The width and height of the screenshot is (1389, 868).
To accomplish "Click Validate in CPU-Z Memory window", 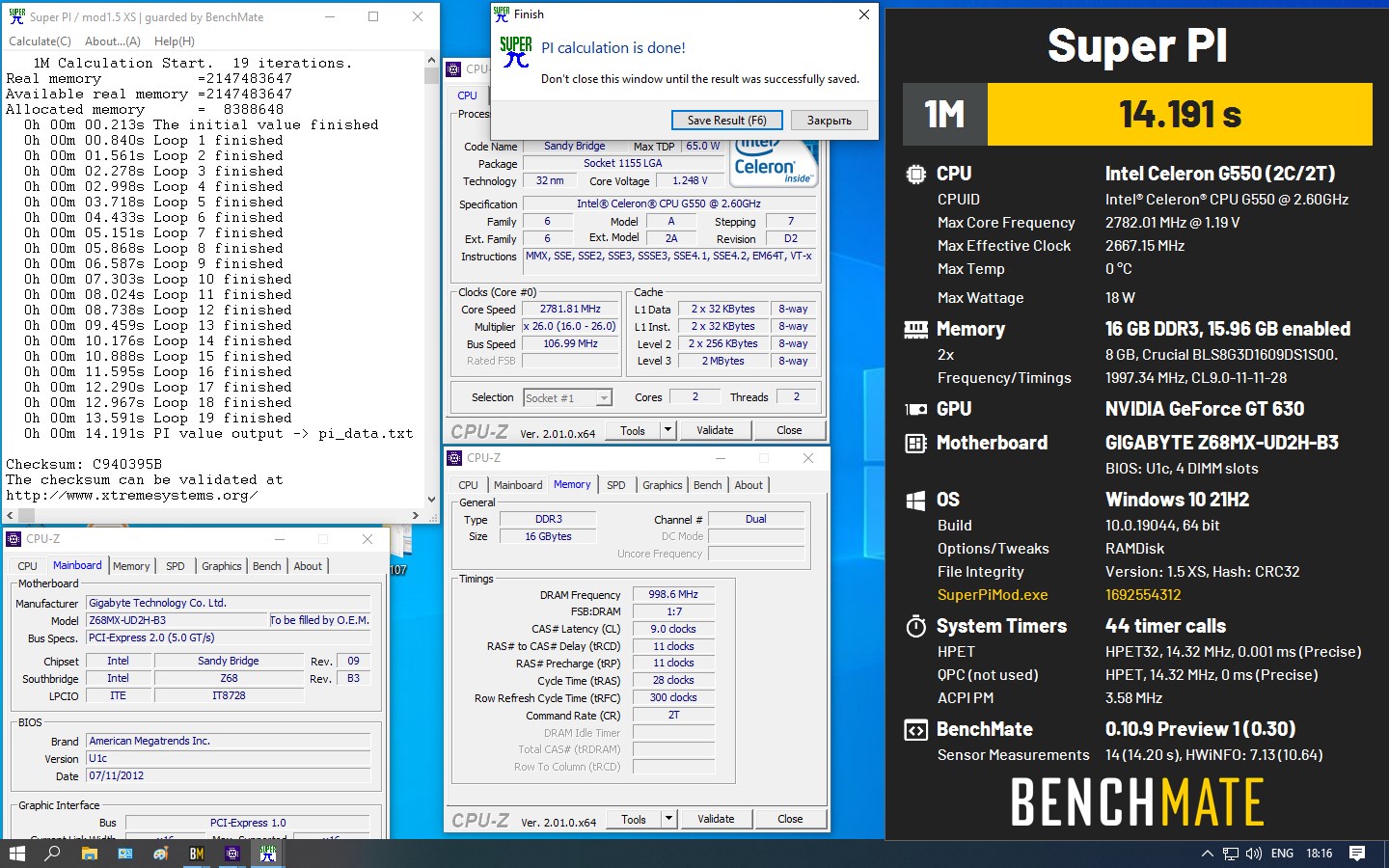I will click(x=716, y=819).
